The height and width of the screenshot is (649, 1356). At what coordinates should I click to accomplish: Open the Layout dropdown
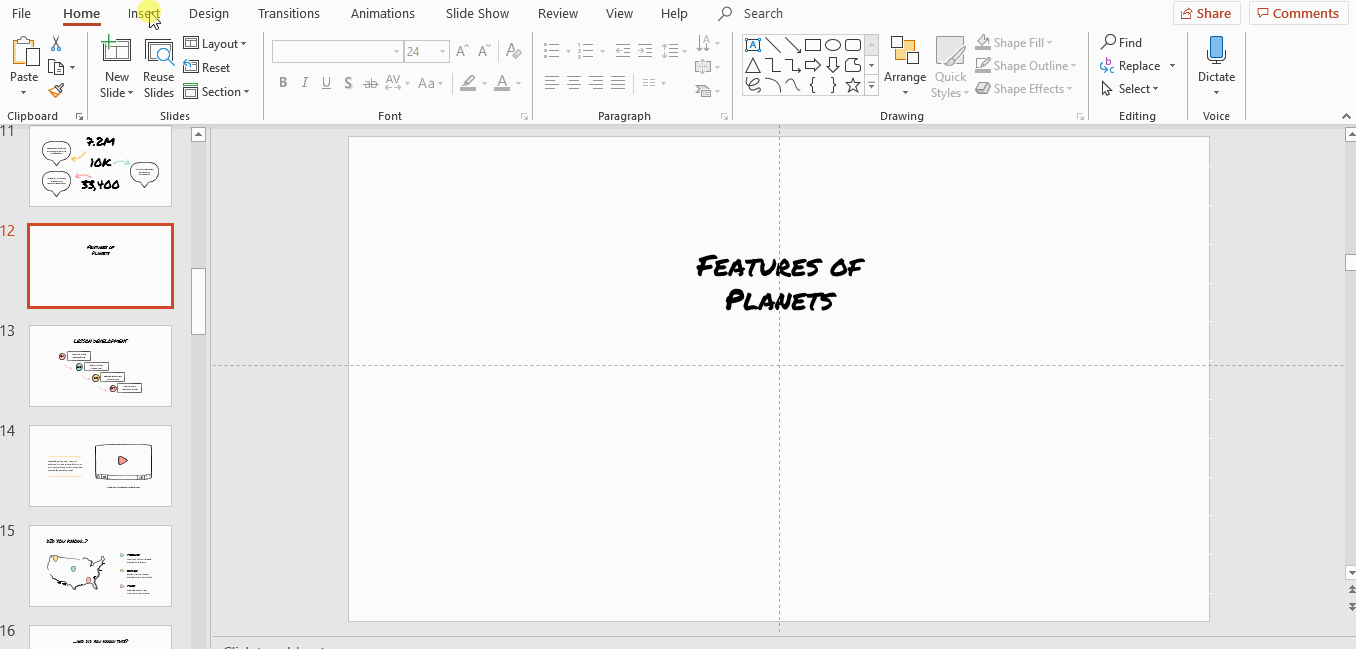217,43
